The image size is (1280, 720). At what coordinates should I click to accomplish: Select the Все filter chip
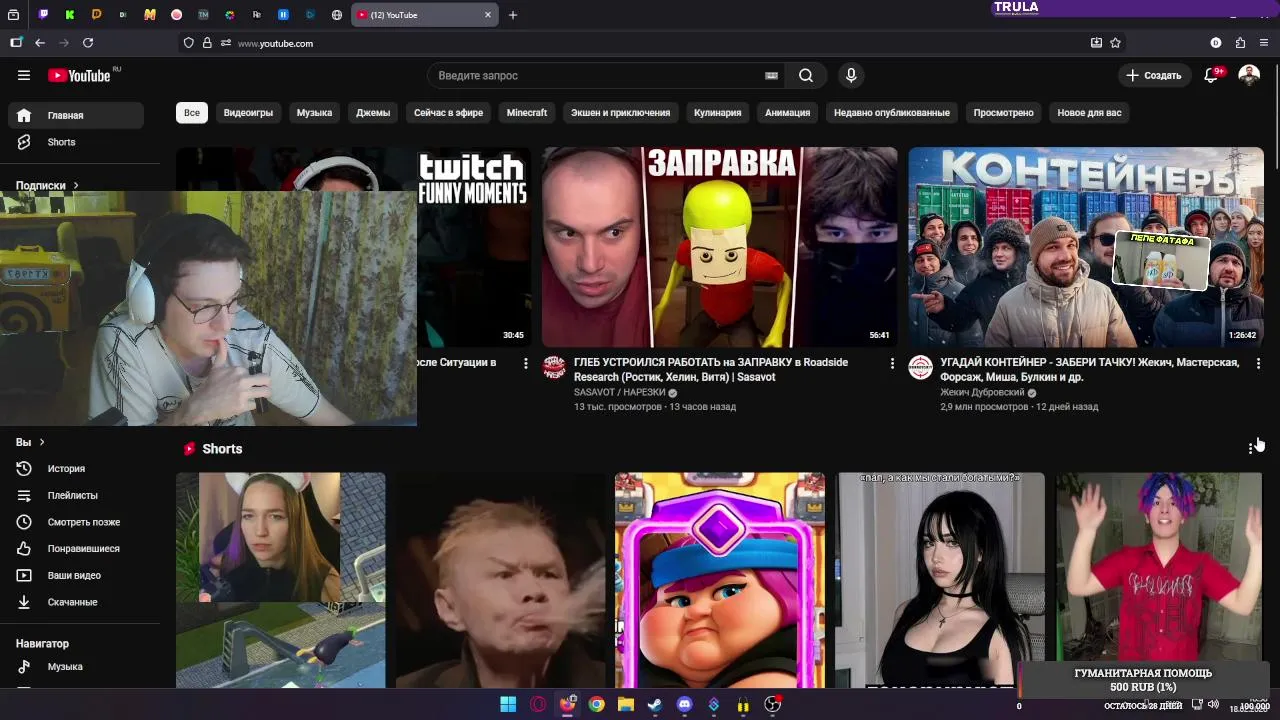pos(192,112)
